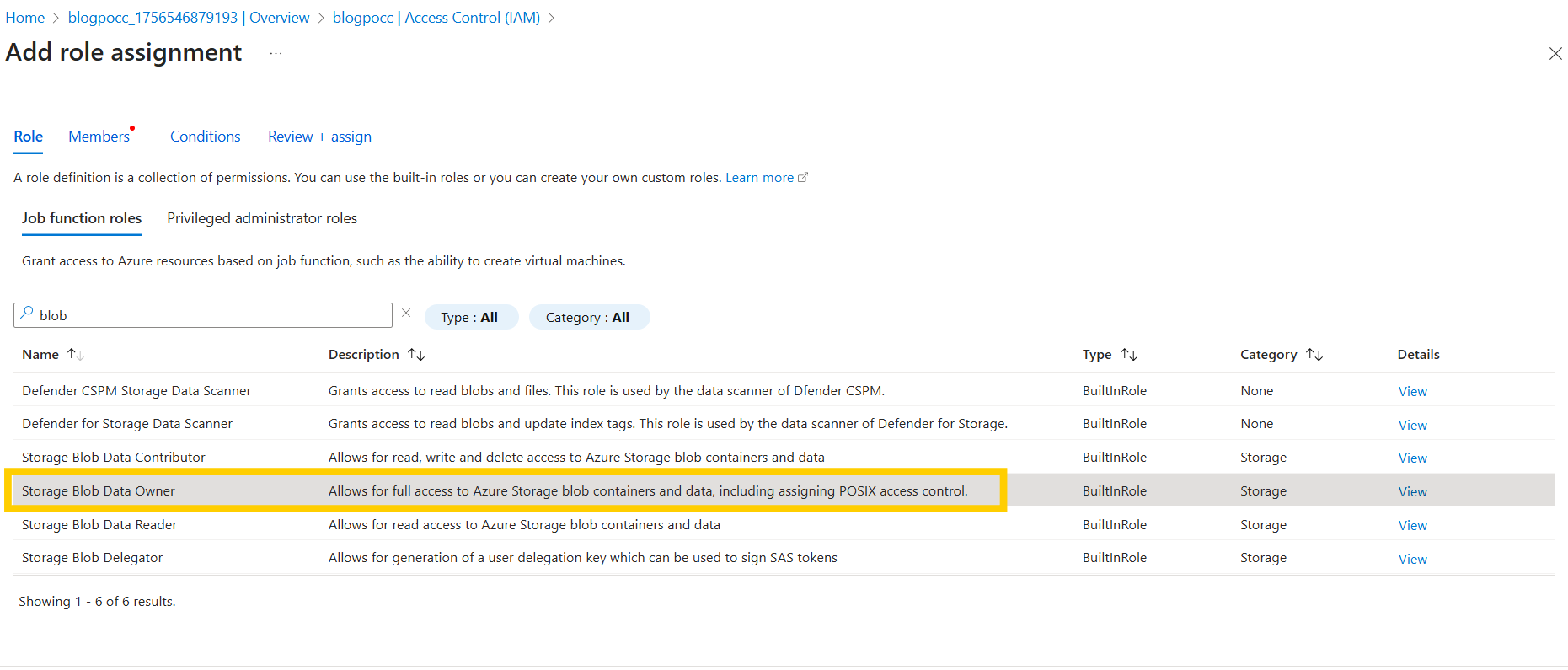Viewport: 1568px width, 670px height.
Task: Open the Category: All filter
Action: 588,318
